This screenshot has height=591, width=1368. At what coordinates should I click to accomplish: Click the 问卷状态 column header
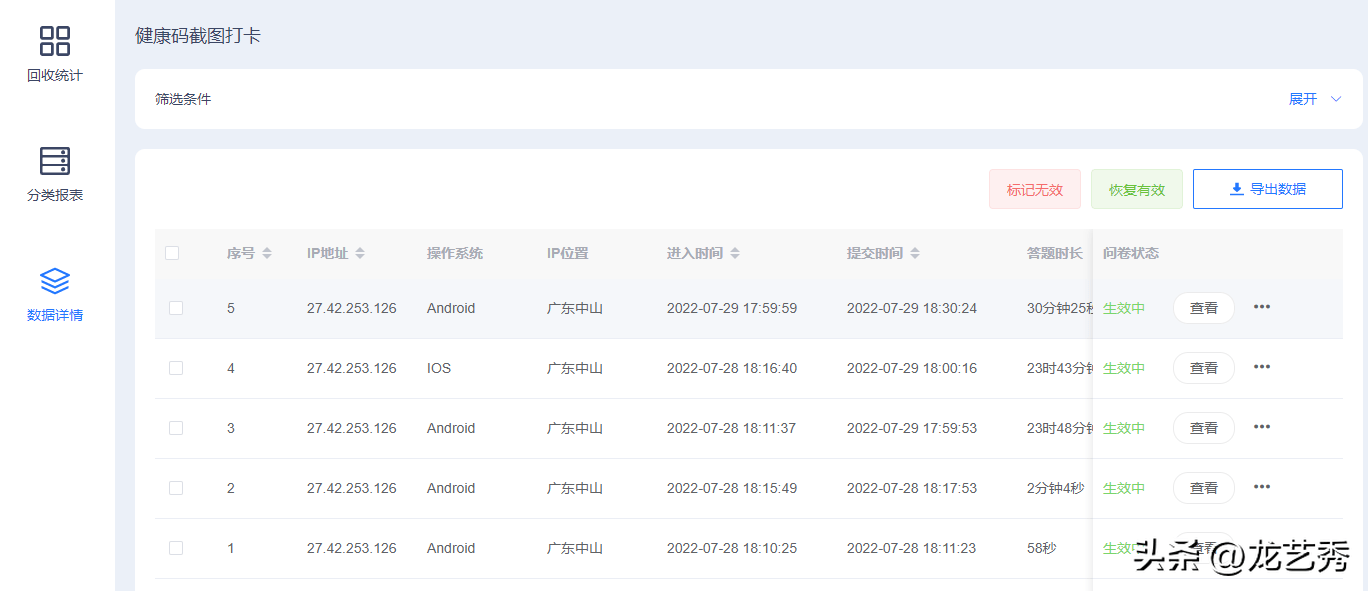point(1131,253)
